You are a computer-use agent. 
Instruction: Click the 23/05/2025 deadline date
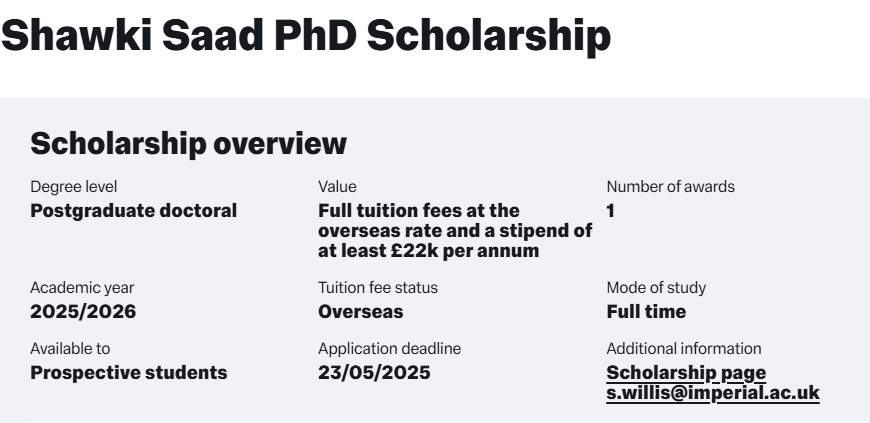(x=374, y=373)
